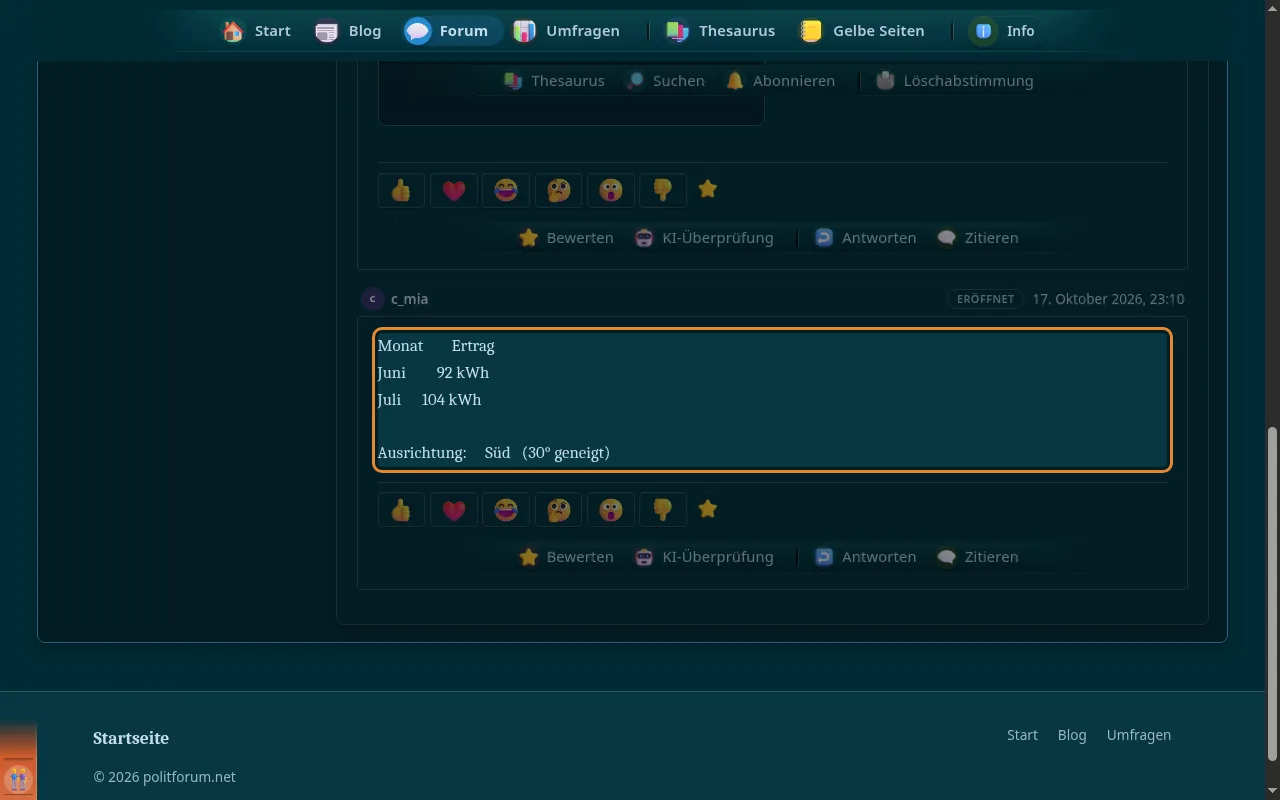React with heart to the post above c_mia's
1280x800 pixels.
(454, 190)
